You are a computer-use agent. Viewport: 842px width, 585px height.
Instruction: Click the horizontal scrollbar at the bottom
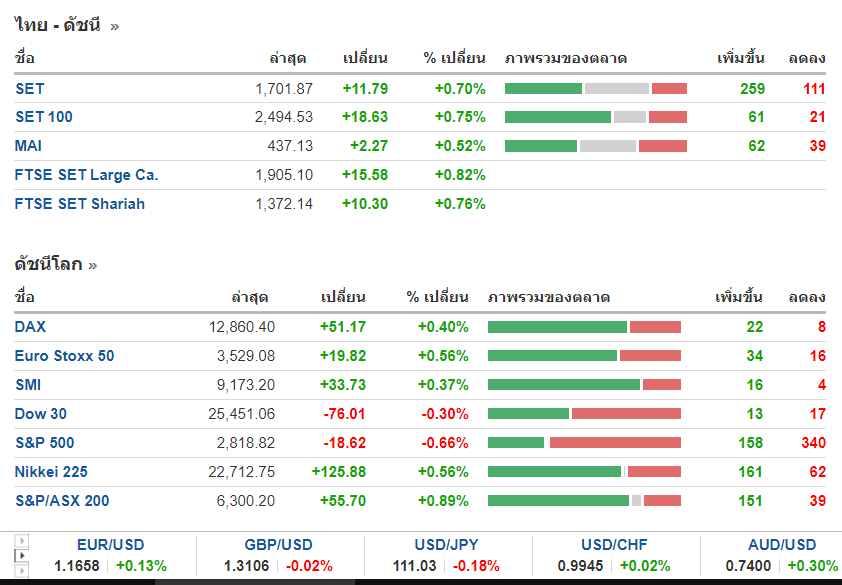click(x=420, y=581)
